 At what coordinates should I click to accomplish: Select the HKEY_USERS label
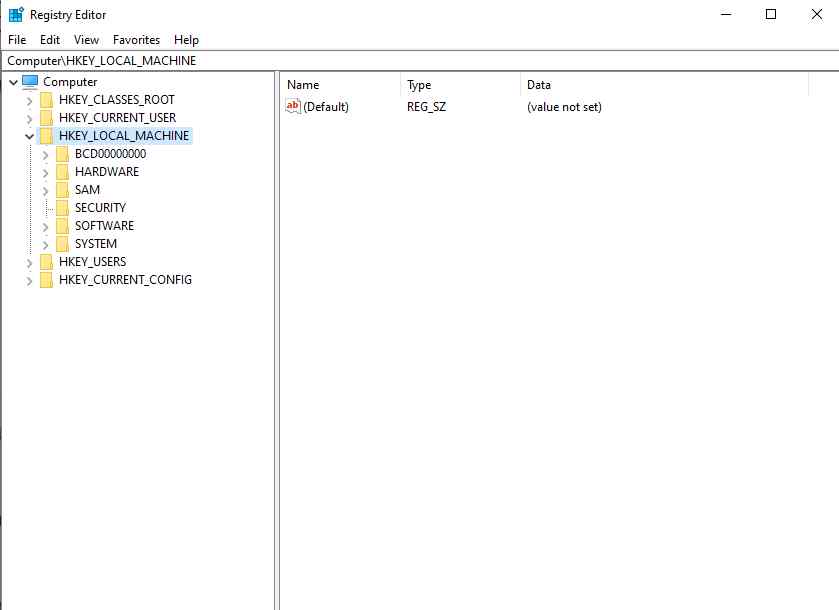93,262
